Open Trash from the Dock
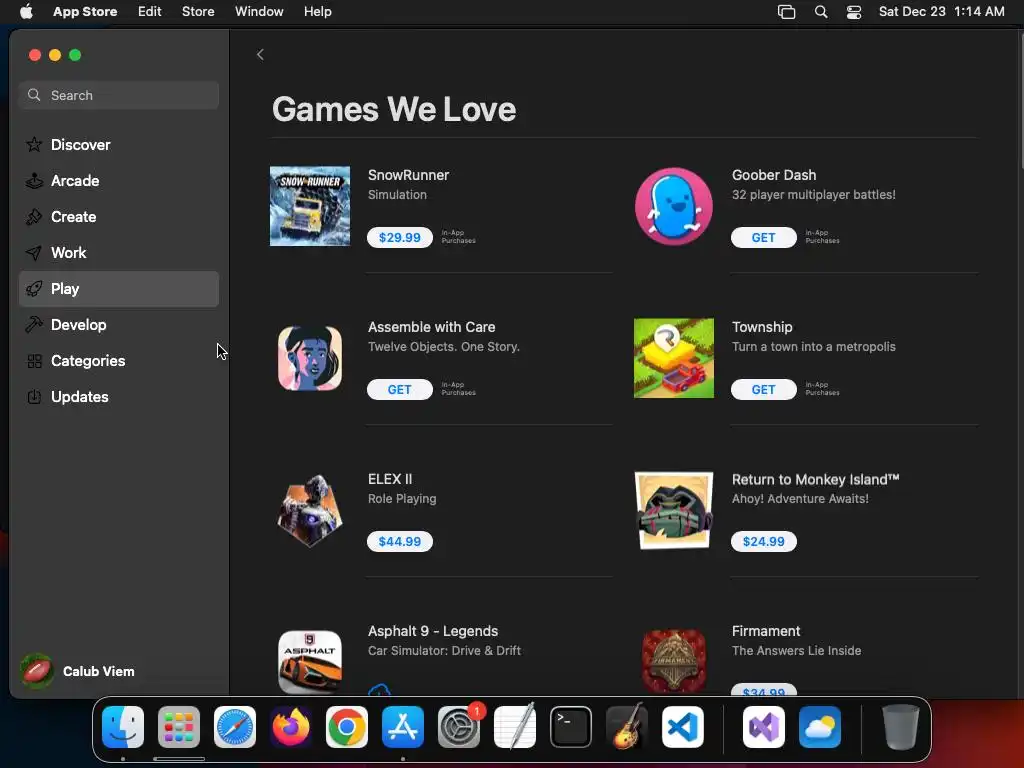Screen dimensions: 1024x768 (901, 727)
